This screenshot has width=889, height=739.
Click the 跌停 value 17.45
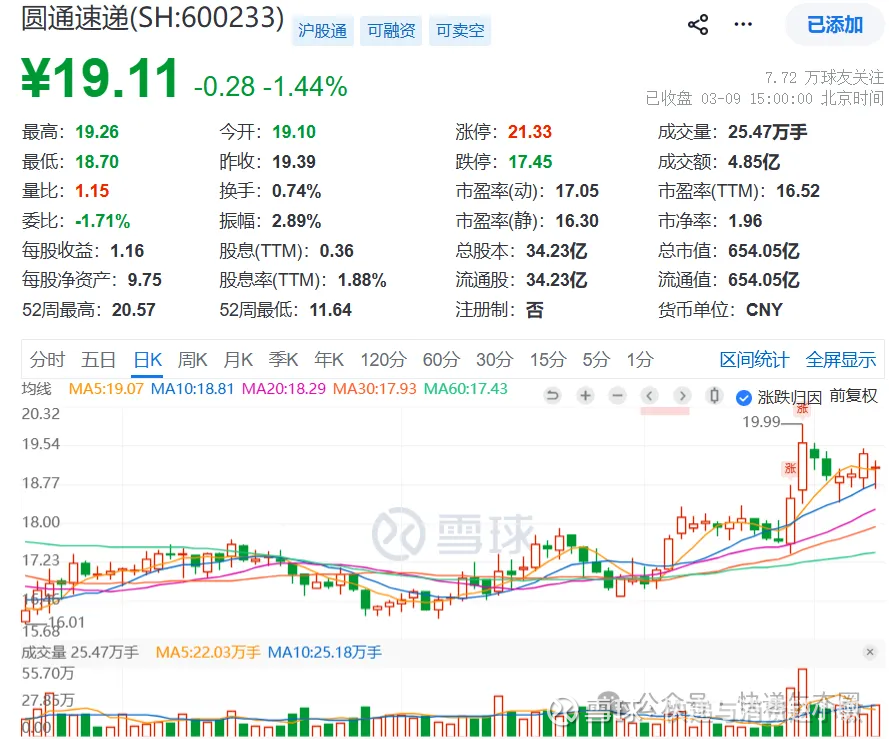(x=530, y=162)
